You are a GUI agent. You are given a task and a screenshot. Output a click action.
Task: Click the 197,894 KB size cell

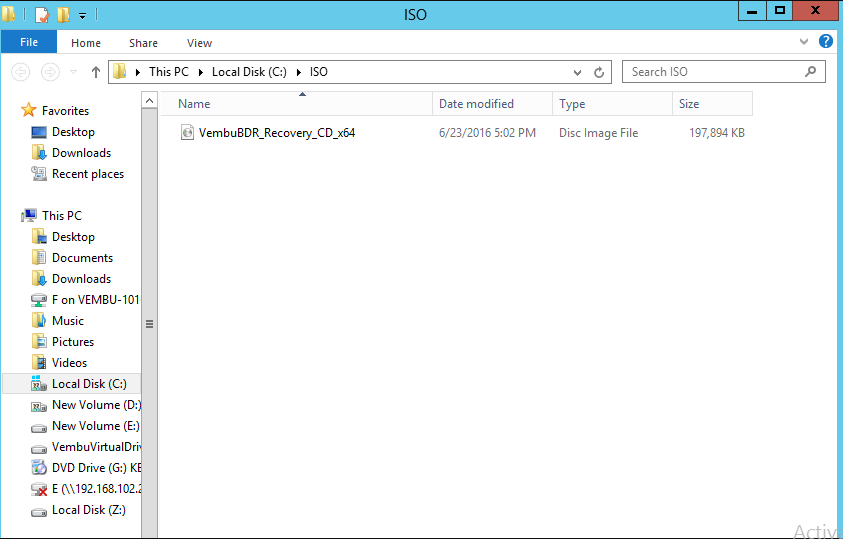[717, 133]
